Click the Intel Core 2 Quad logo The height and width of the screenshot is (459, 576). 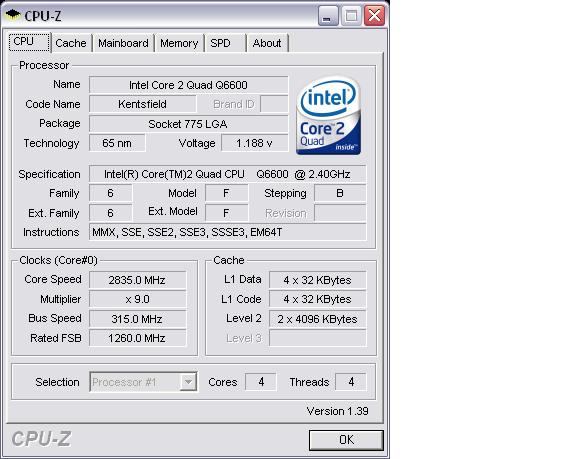click(x=328, y=115)
